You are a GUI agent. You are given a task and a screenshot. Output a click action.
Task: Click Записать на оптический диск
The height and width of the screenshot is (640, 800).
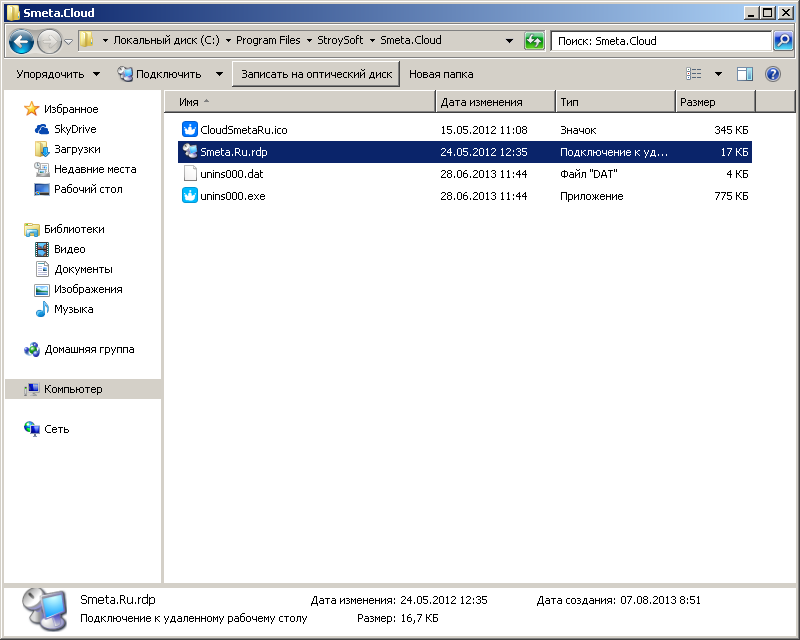[x=316, y=74]
